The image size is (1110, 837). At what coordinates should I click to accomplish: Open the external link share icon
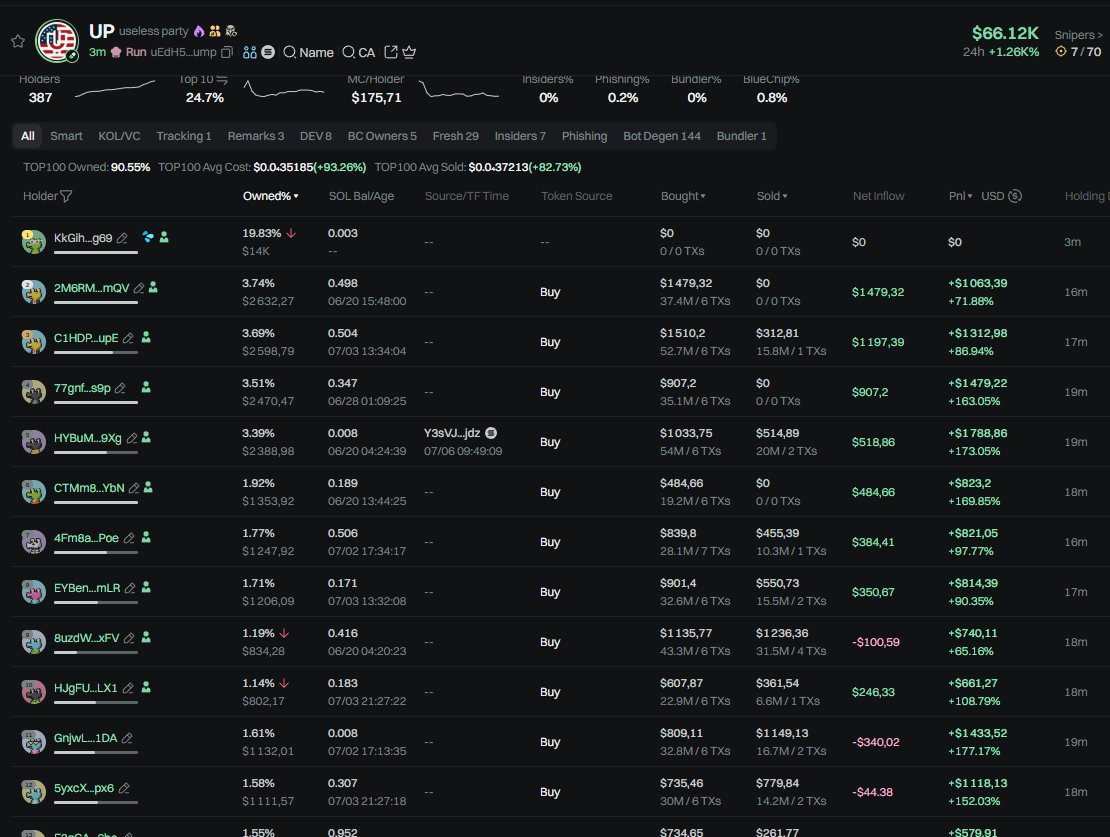391,52
